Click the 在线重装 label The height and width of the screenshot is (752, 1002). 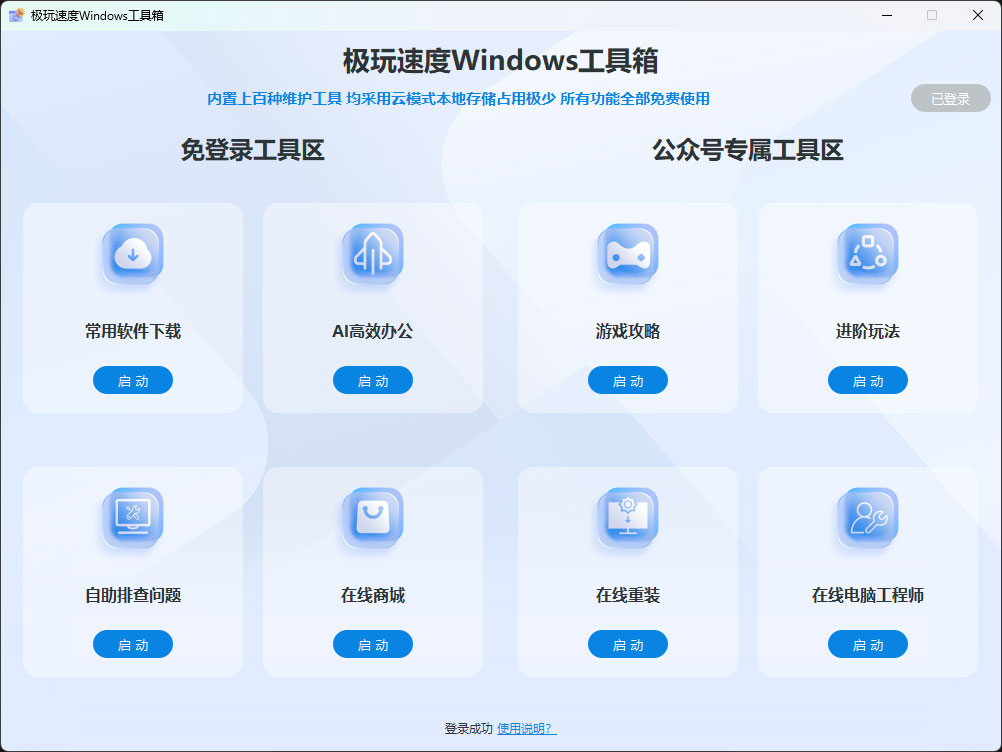coord(628,595)
